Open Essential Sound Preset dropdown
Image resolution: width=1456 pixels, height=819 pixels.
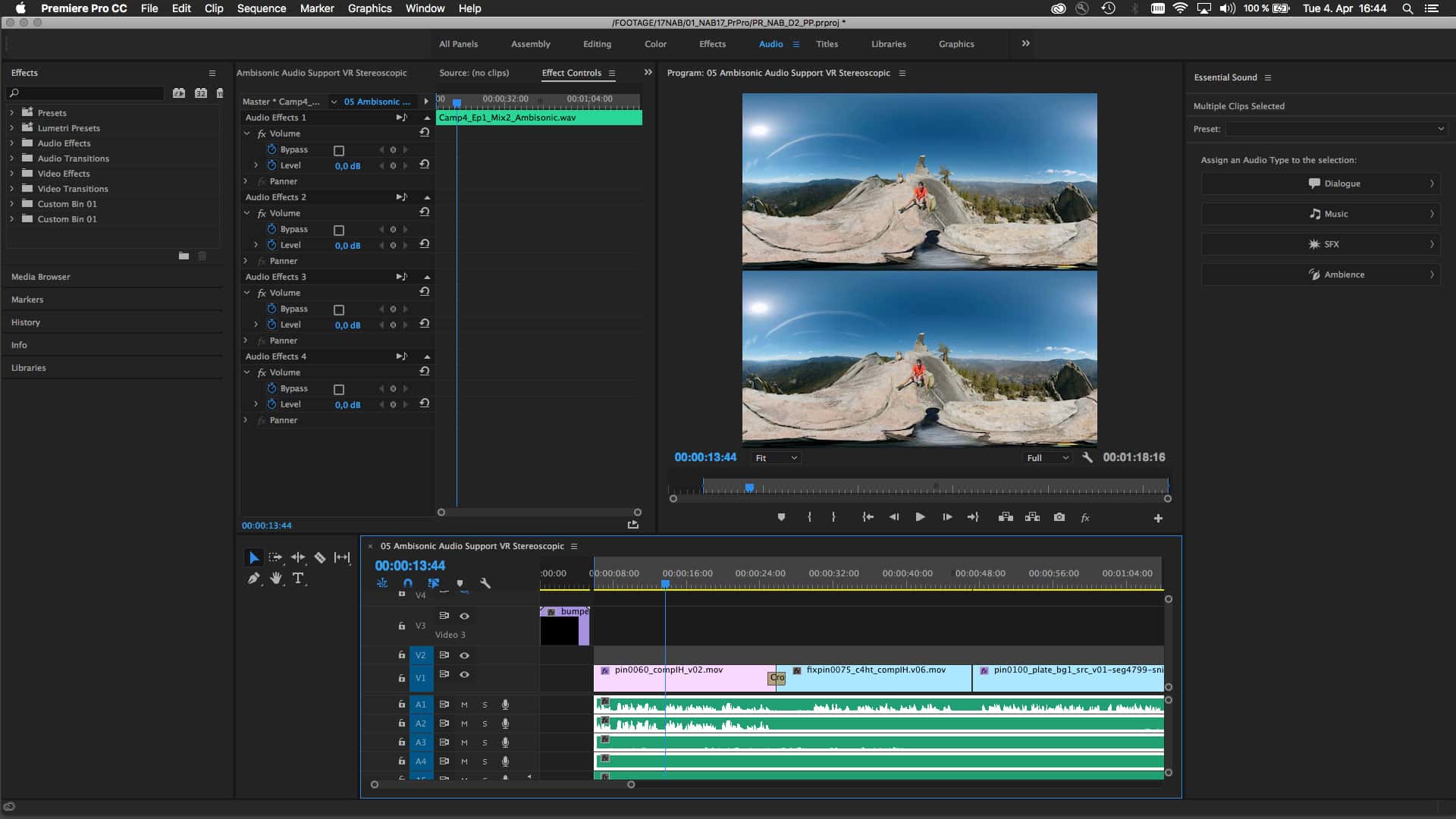[1336, 129]
